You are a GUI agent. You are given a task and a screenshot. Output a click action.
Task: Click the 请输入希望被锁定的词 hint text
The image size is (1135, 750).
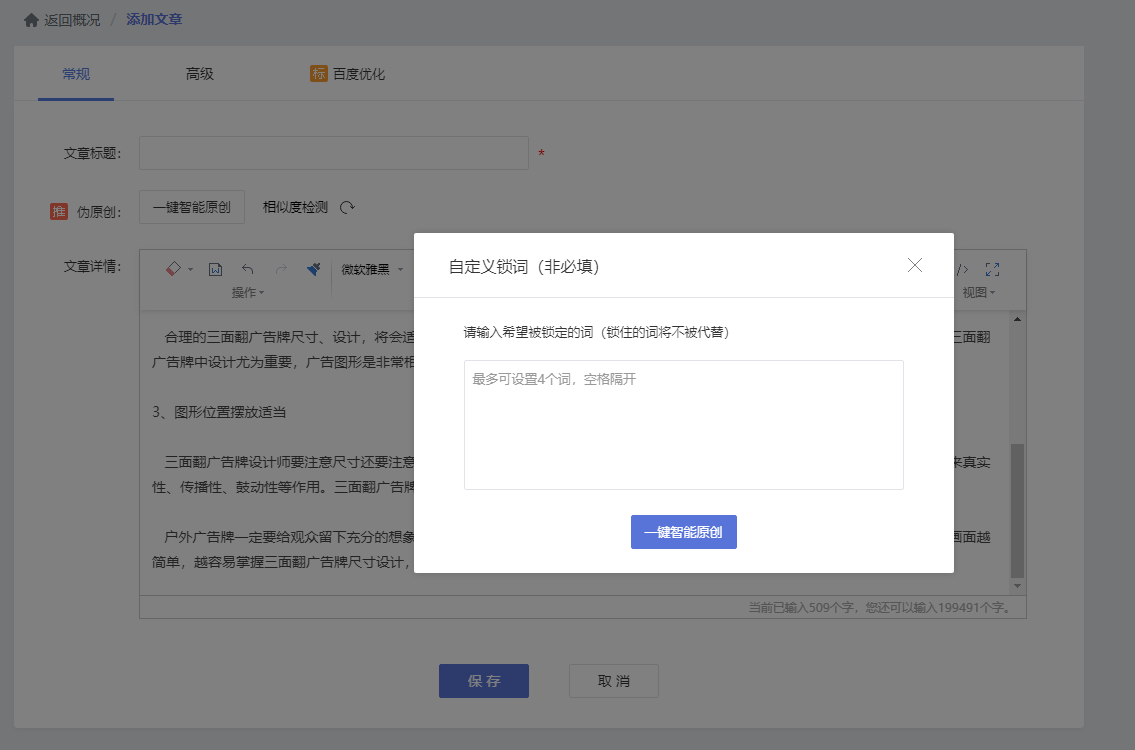[596, 332]
